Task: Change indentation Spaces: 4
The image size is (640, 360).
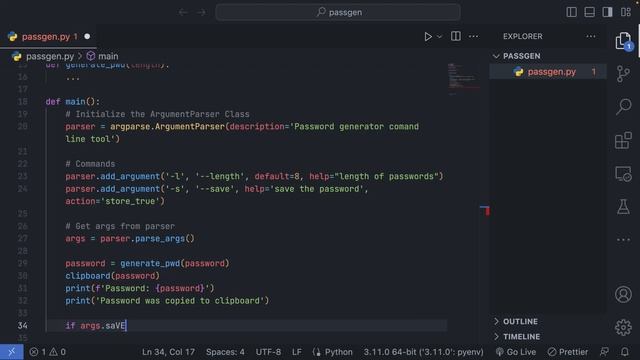Action: pos(225,352)
